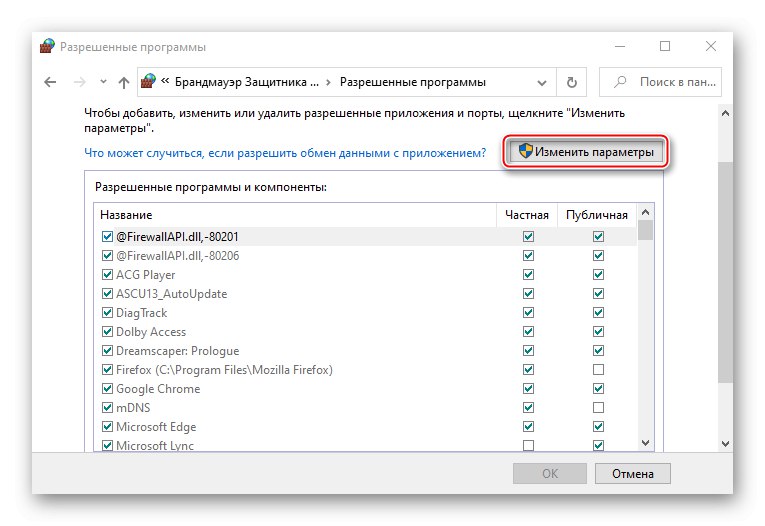Click the window scrollbar down arrow
The image size is (765, 526).
click(725, 444)
